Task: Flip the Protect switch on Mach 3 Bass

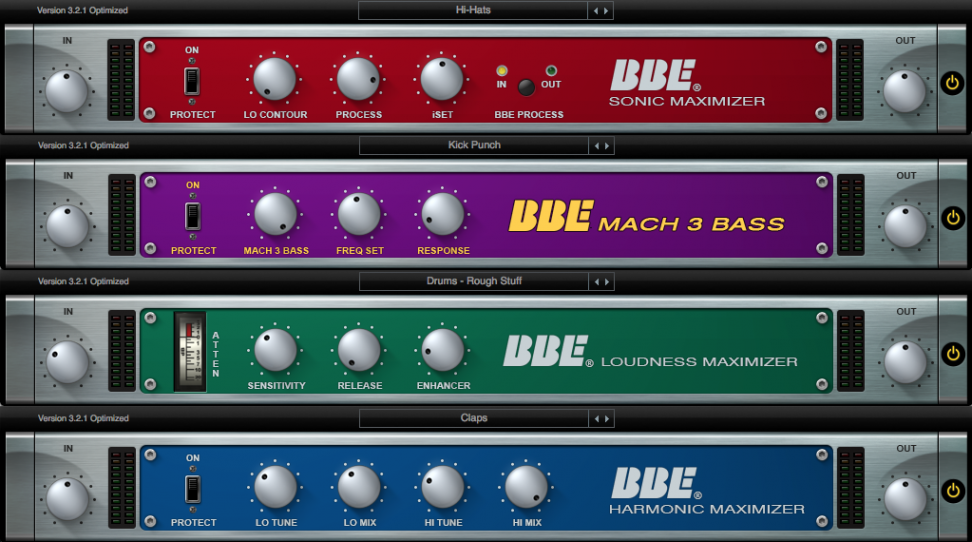Action: tap(192, 216)
